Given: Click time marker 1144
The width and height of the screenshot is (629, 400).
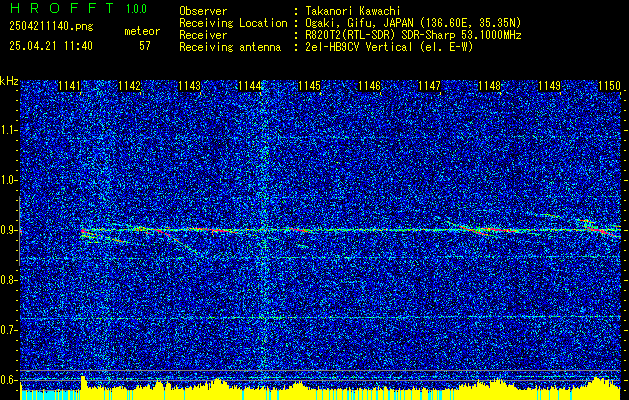Looking at the screenshot, I should pos(250,86).
